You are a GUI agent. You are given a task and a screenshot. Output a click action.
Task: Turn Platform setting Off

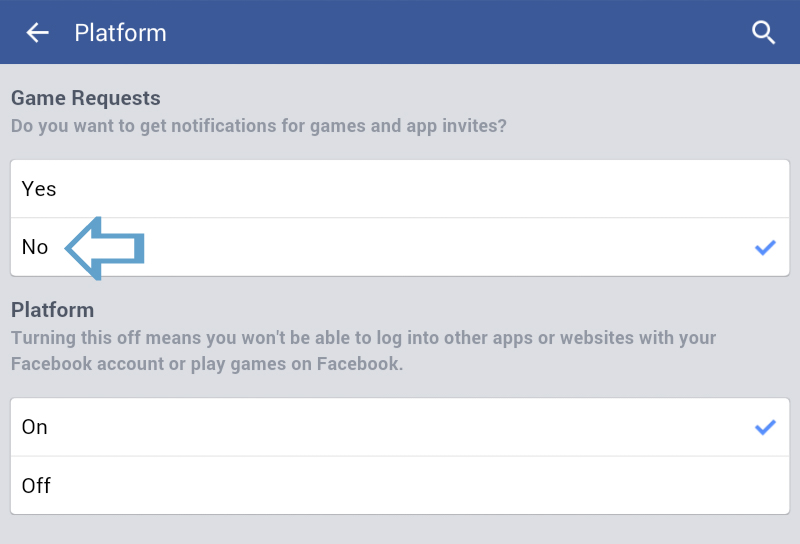coord(400,486)
